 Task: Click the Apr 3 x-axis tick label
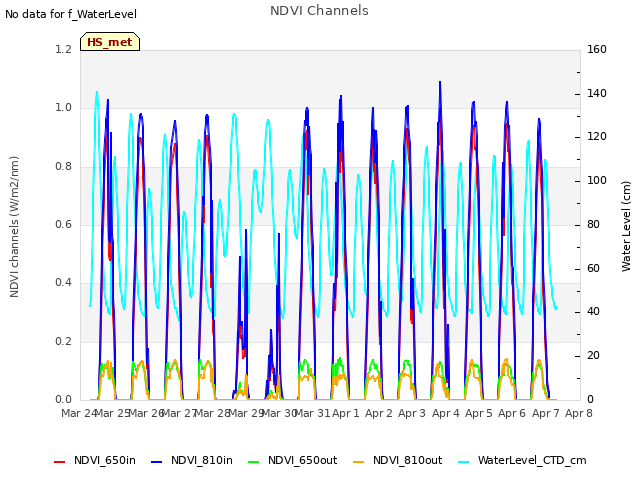tap(412, 413)
